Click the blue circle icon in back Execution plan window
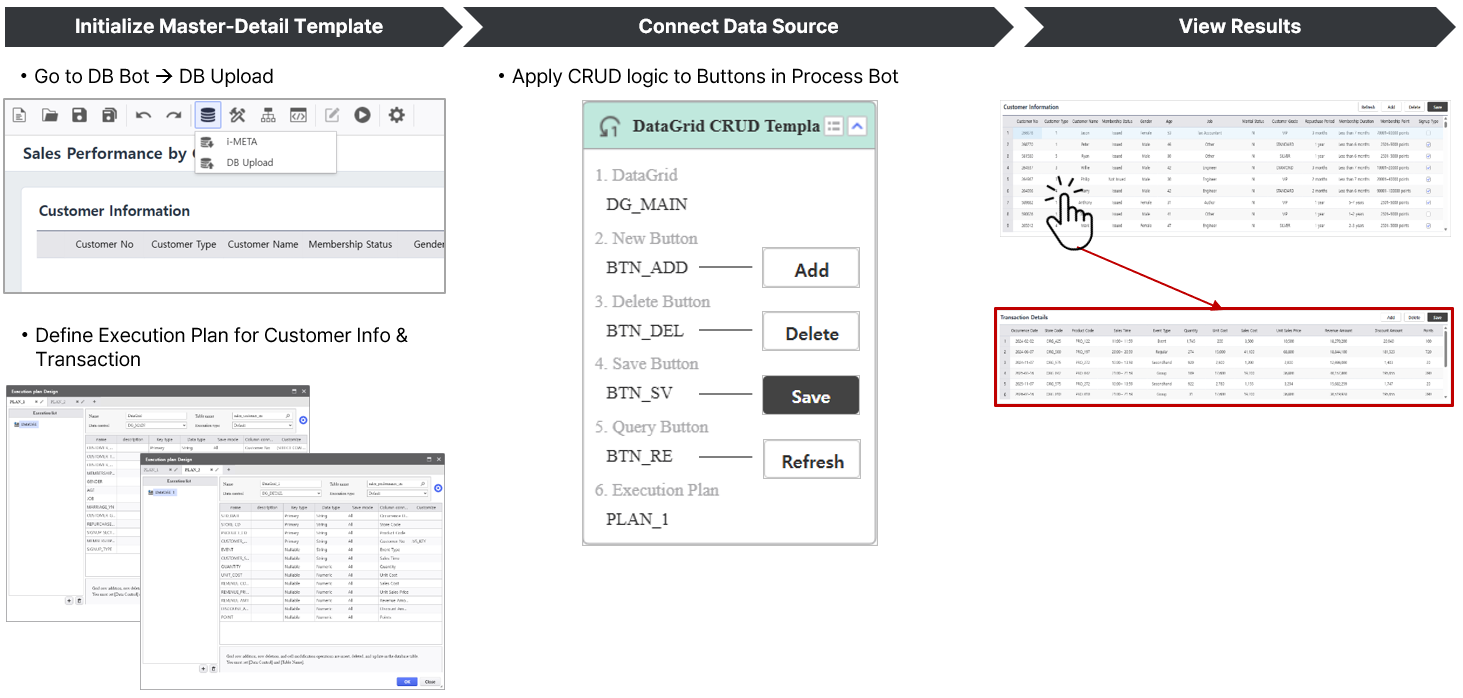 [x=303, y=420]
